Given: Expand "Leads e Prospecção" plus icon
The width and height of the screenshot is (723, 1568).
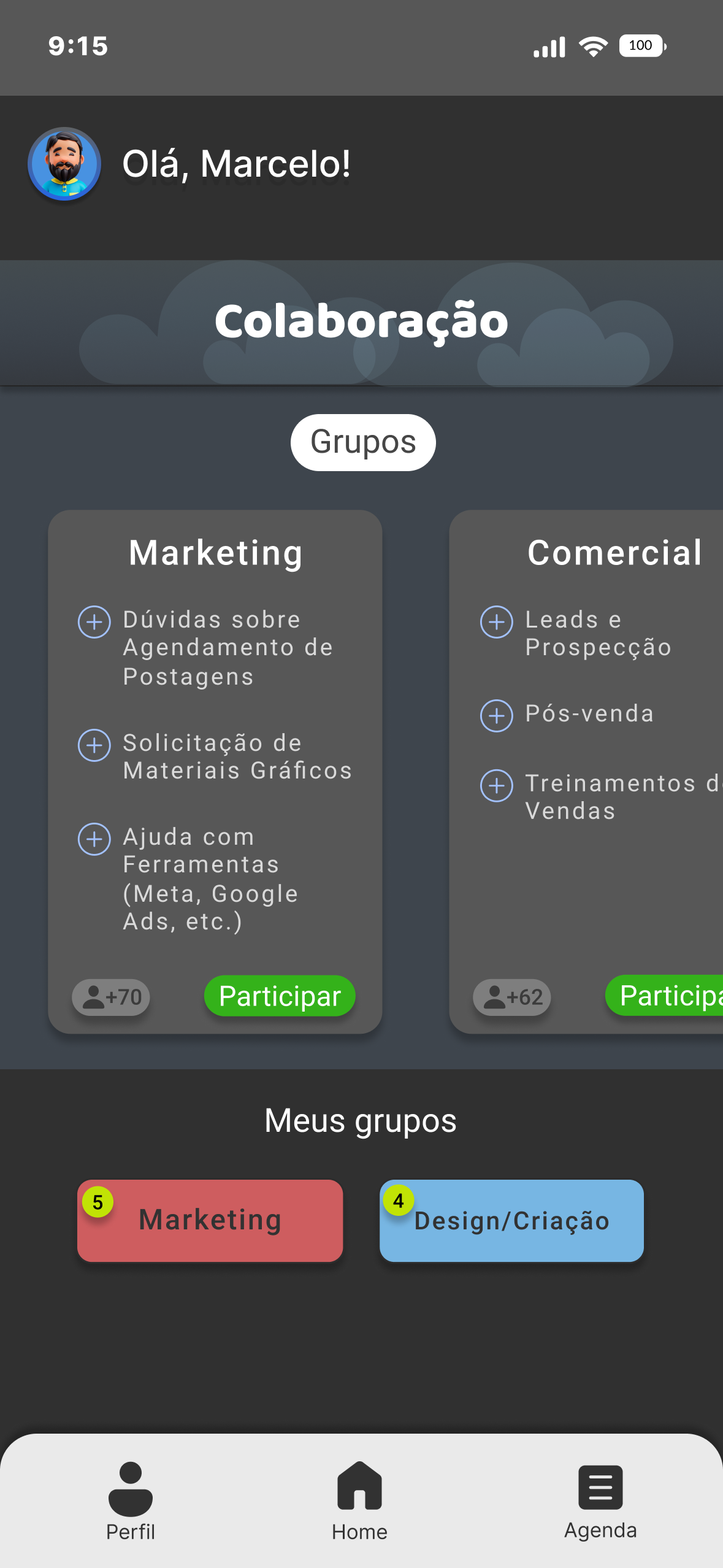Looking at the screenshot, I should [497, 622].
